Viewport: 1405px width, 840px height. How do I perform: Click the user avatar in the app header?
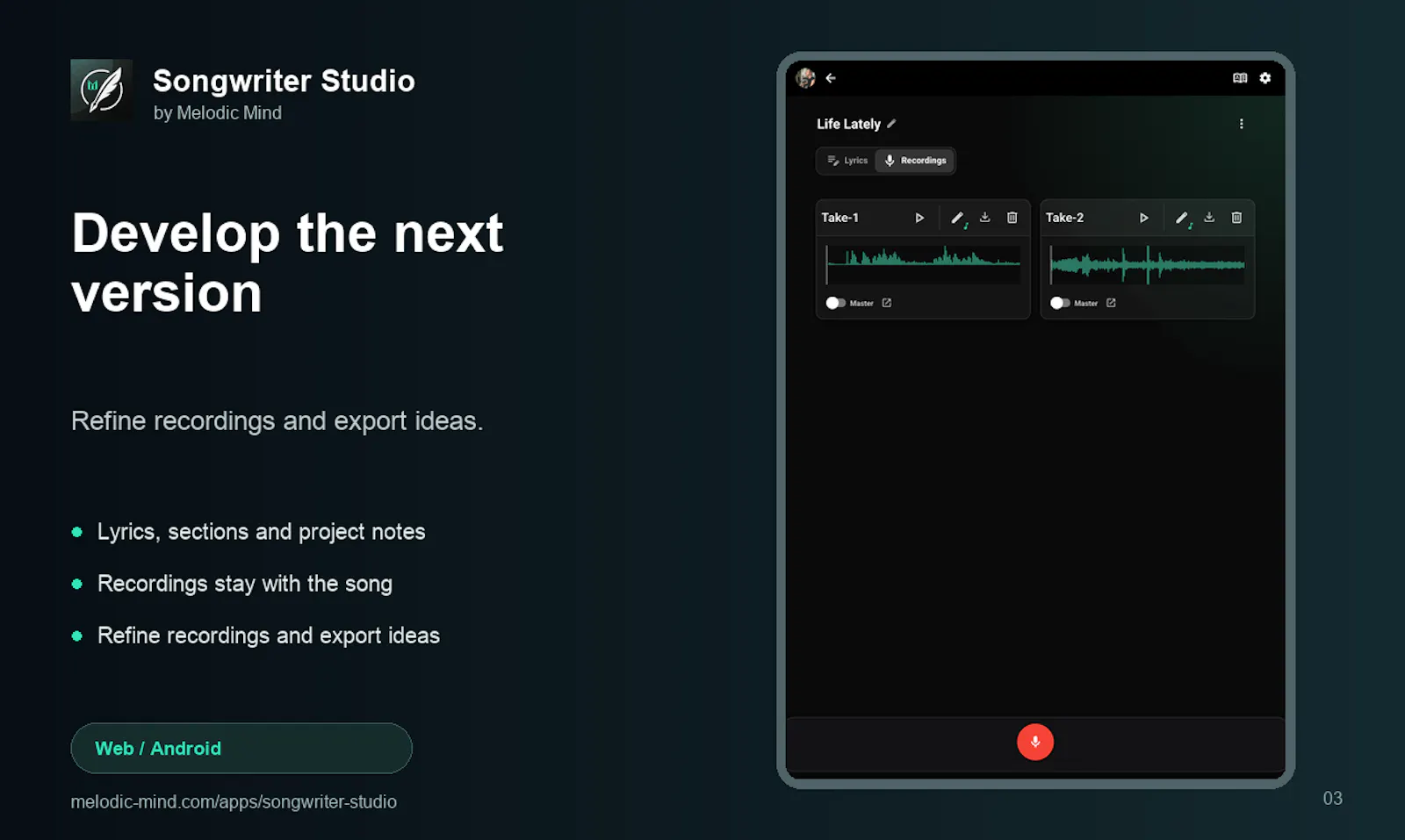click(805, 78)
